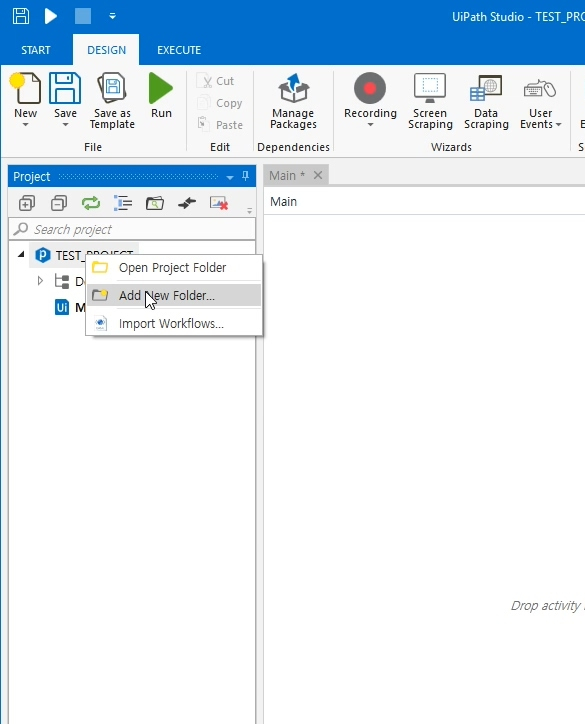Click the Copy command
The image size is (585, 724).
(220, 103)
